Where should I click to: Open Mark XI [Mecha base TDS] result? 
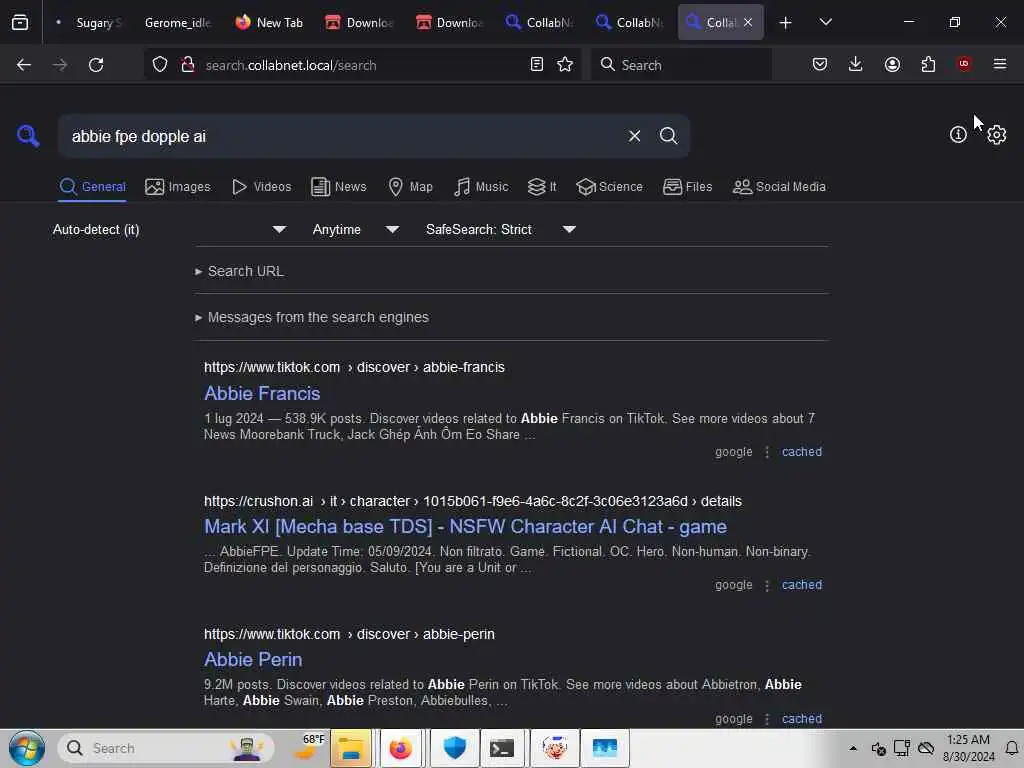(x=465, y=526)
